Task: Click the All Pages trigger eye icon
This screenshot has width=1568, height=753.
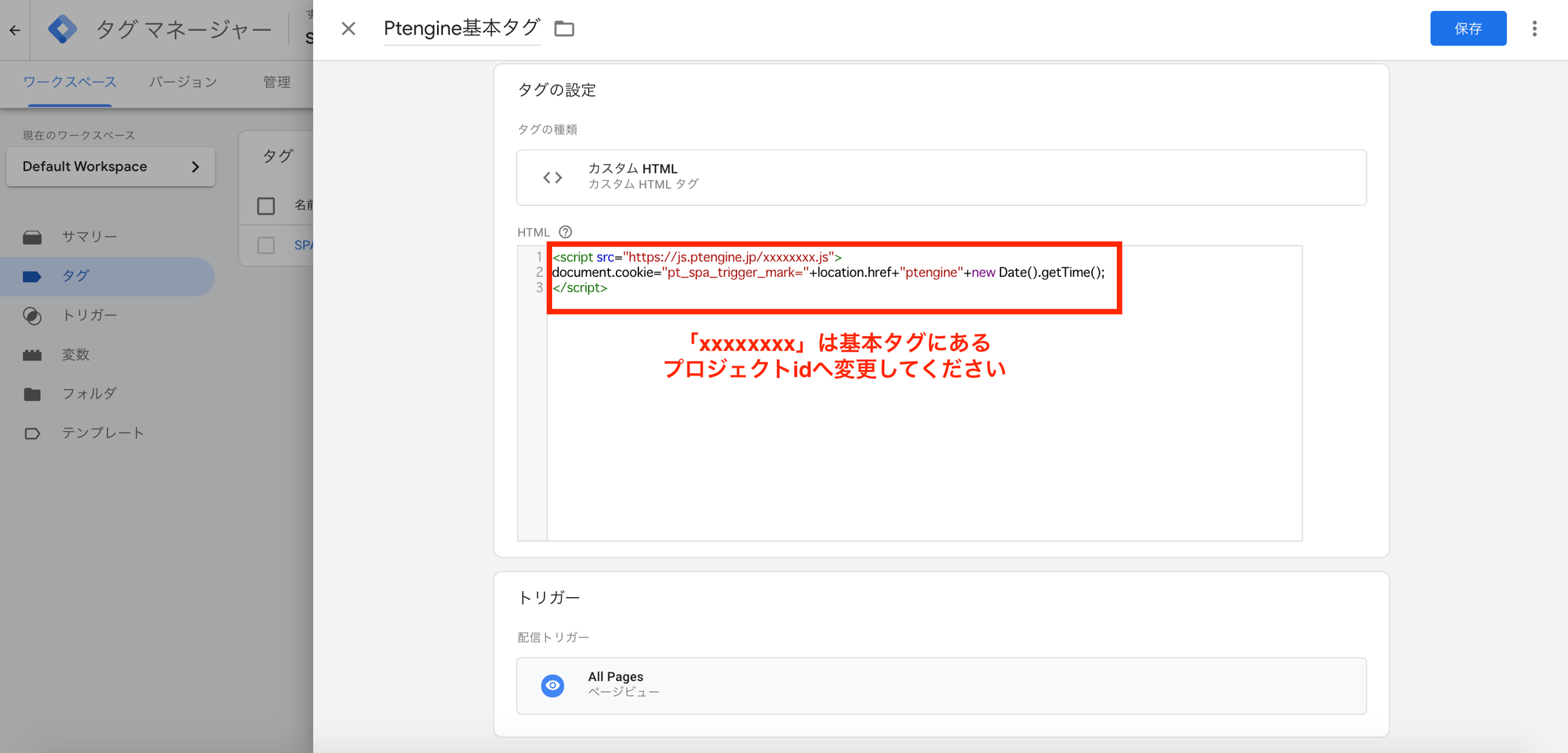Action: click(x=553, y=685)
